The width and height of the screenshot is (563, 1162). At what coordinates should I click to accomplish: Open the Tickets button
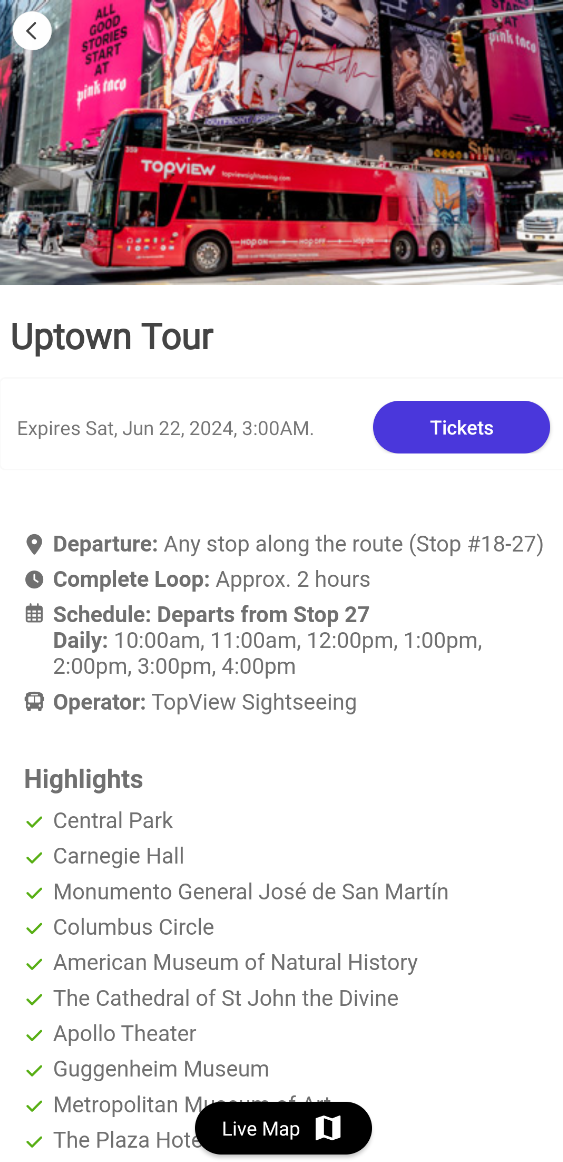point(461,428)
